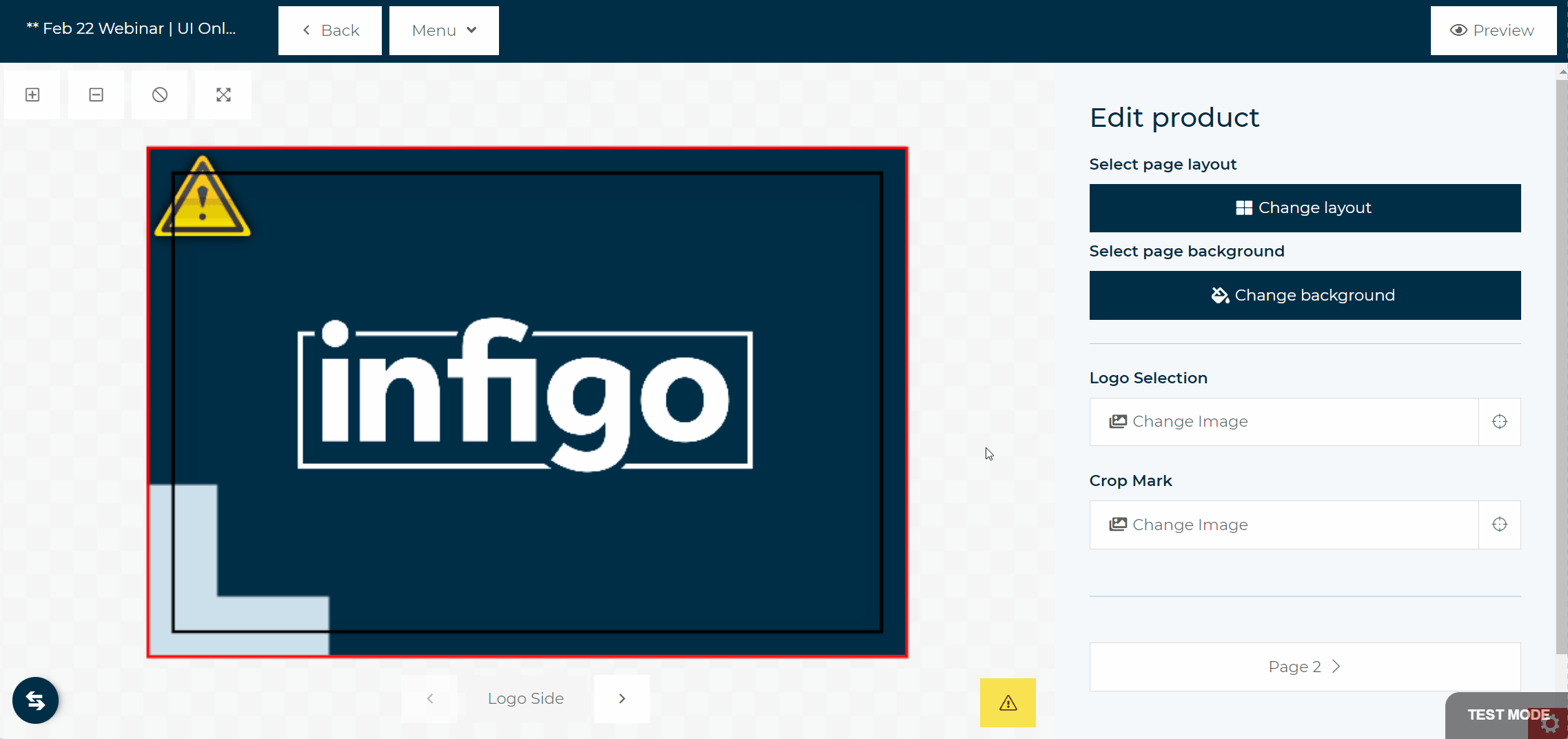Click the Edit product heading
The width and height of the screenshot is (1568, 739).
coord(1174,118)
